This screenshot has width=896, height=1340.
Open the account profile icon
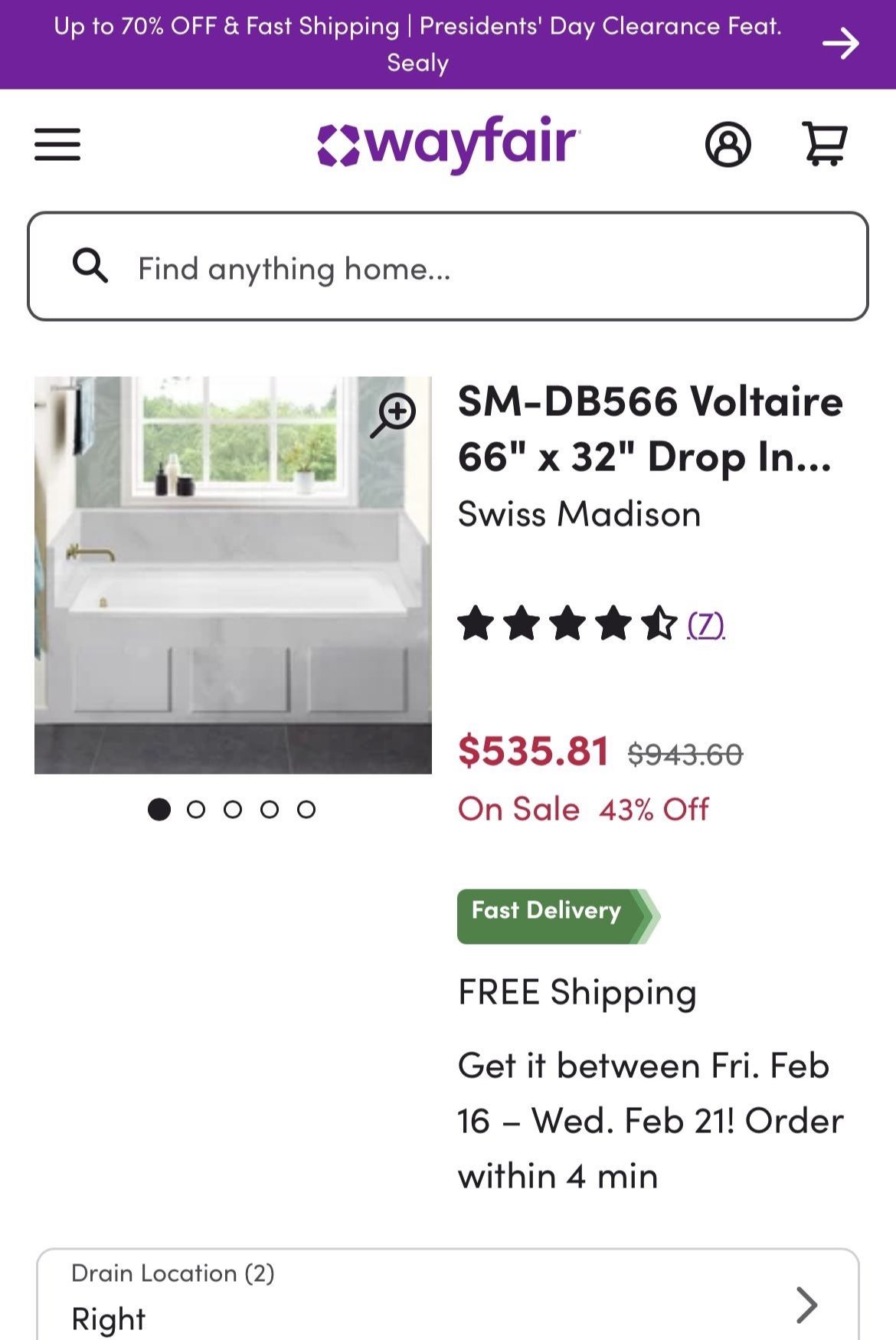[728, 144]
